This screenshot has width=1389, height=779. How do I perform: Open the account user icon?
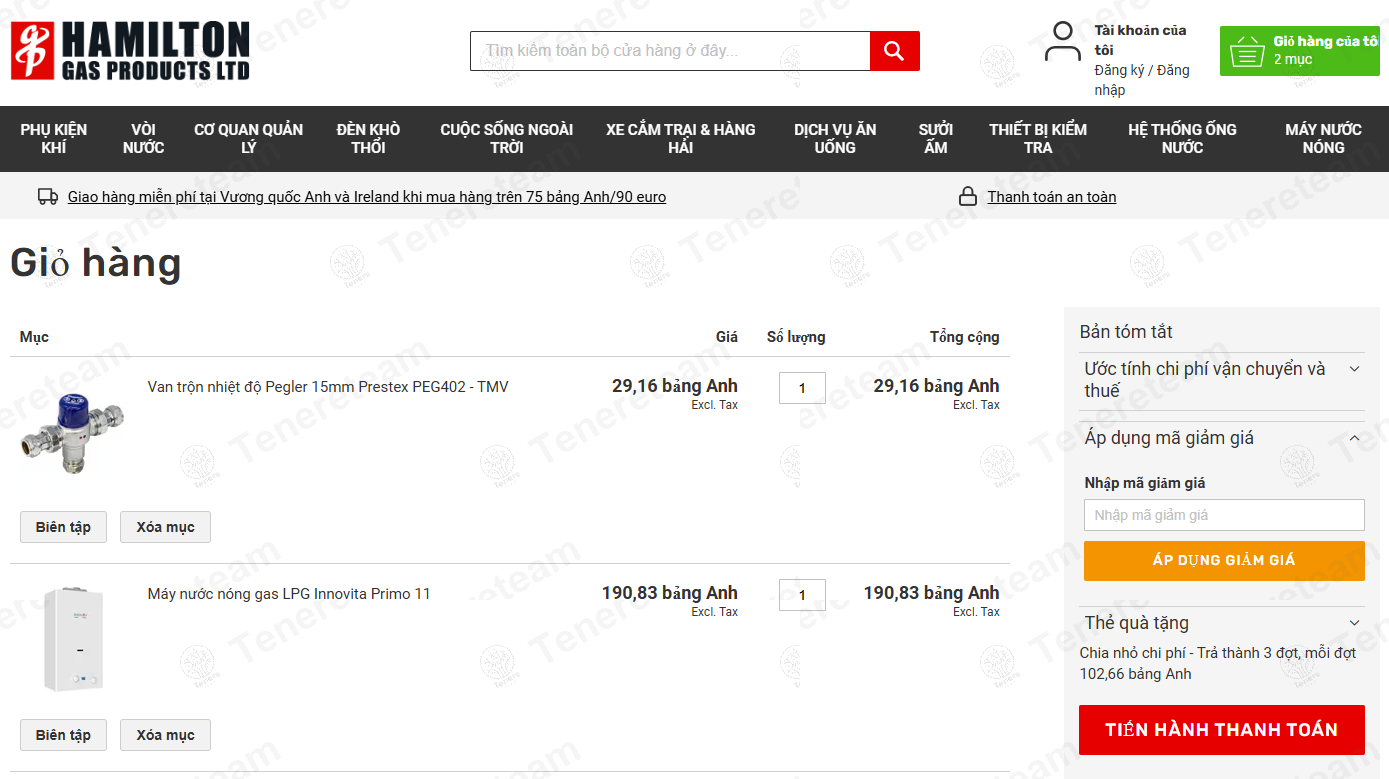(x=1062, y=42)
